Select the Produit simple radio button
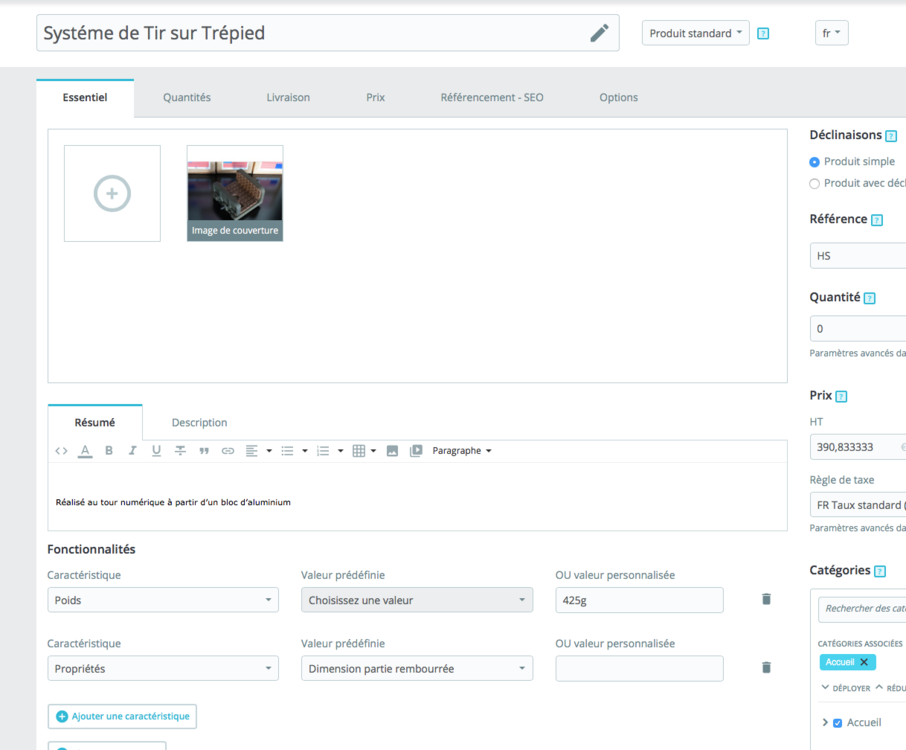This screenshot has width=906, height=750. [x=814, y=162]
